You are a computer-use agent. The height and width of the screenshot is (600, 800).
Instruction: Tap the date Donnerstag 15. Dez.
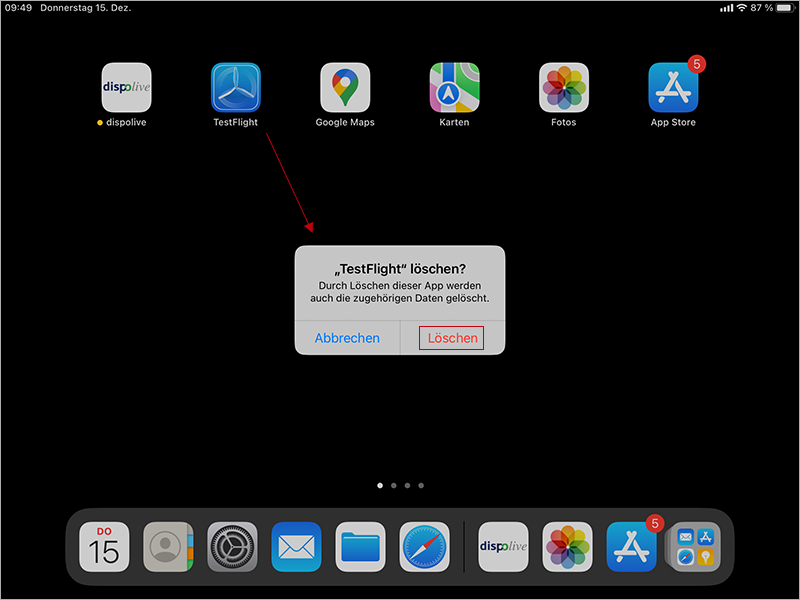[86, 8]
